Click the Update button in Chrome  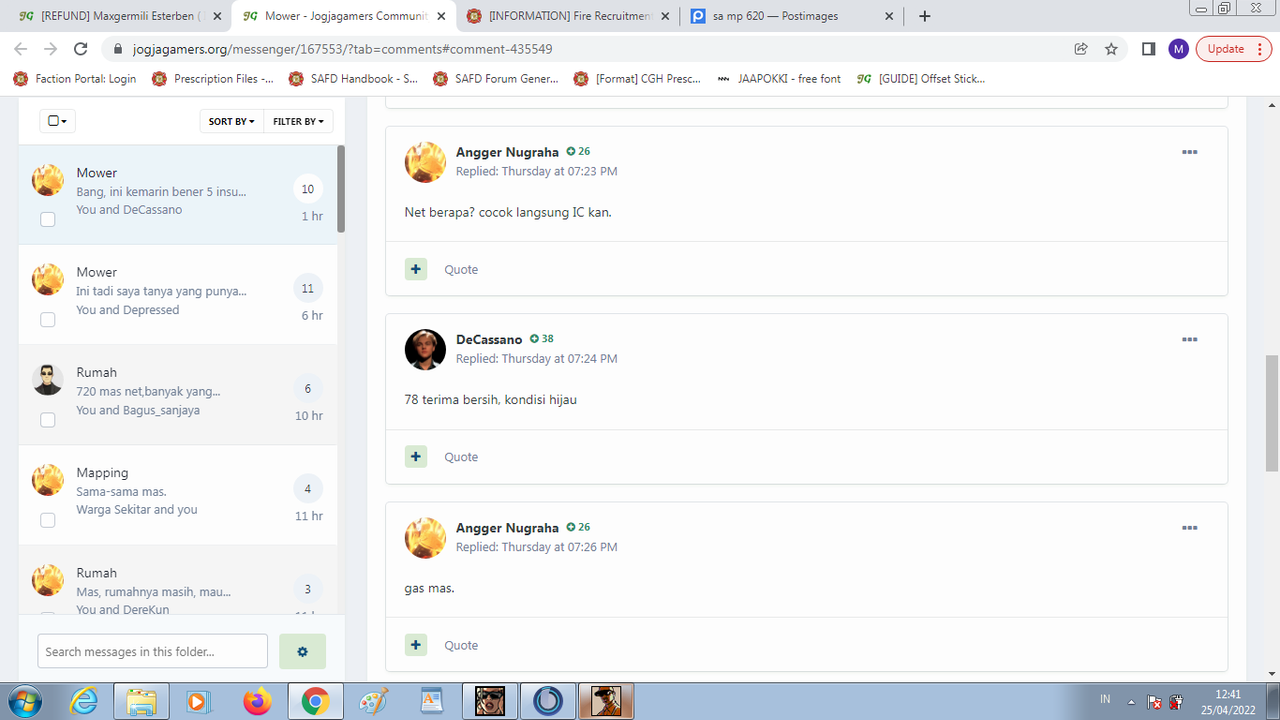click(x=1234, y=49)
